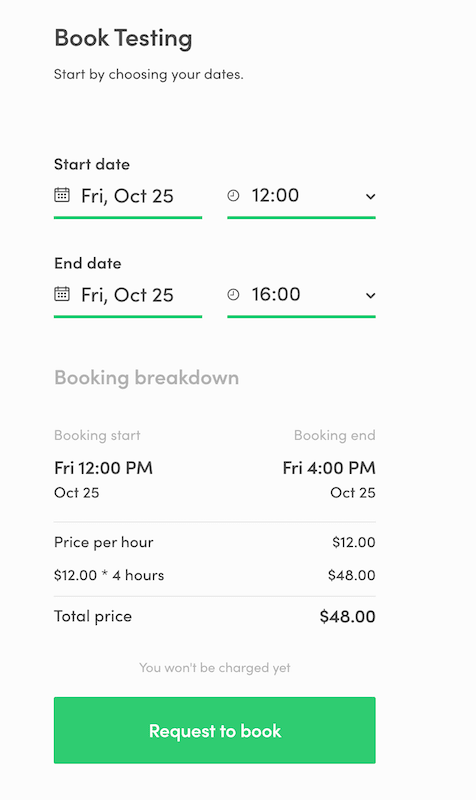Click the start date calendar icon
476x800 pixels.
(x=62, y=195)
